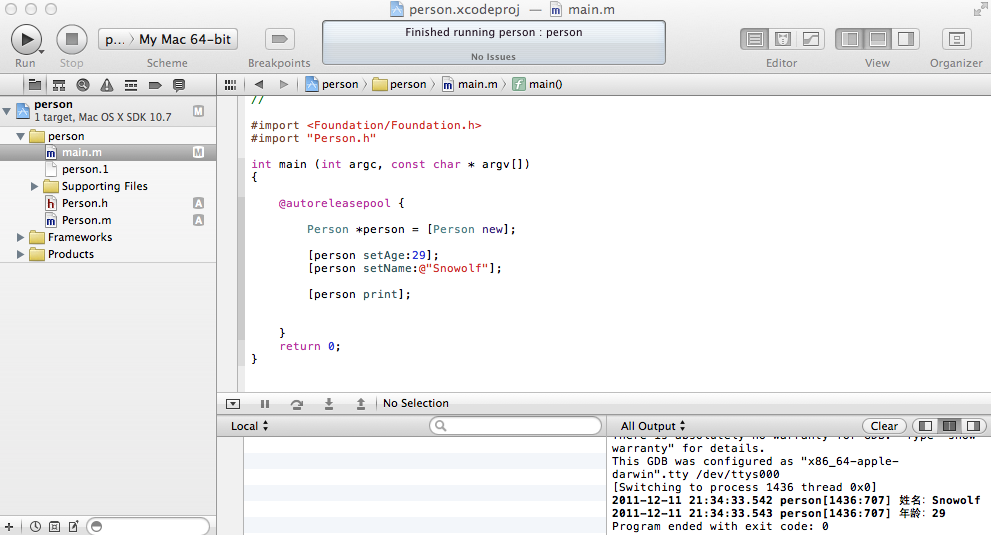
Task: Open the My Mac 64-bit scheme dropdown
Action: pos(185,39)
